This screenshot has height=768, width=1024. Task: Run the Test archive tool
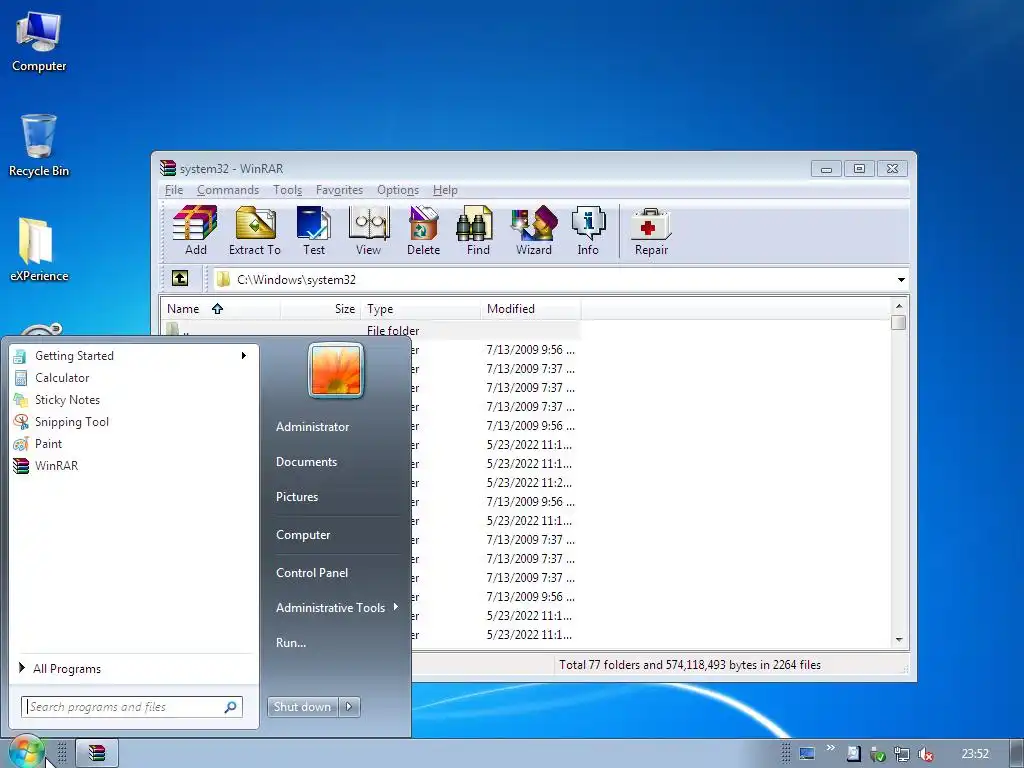[x=313, y=231]
